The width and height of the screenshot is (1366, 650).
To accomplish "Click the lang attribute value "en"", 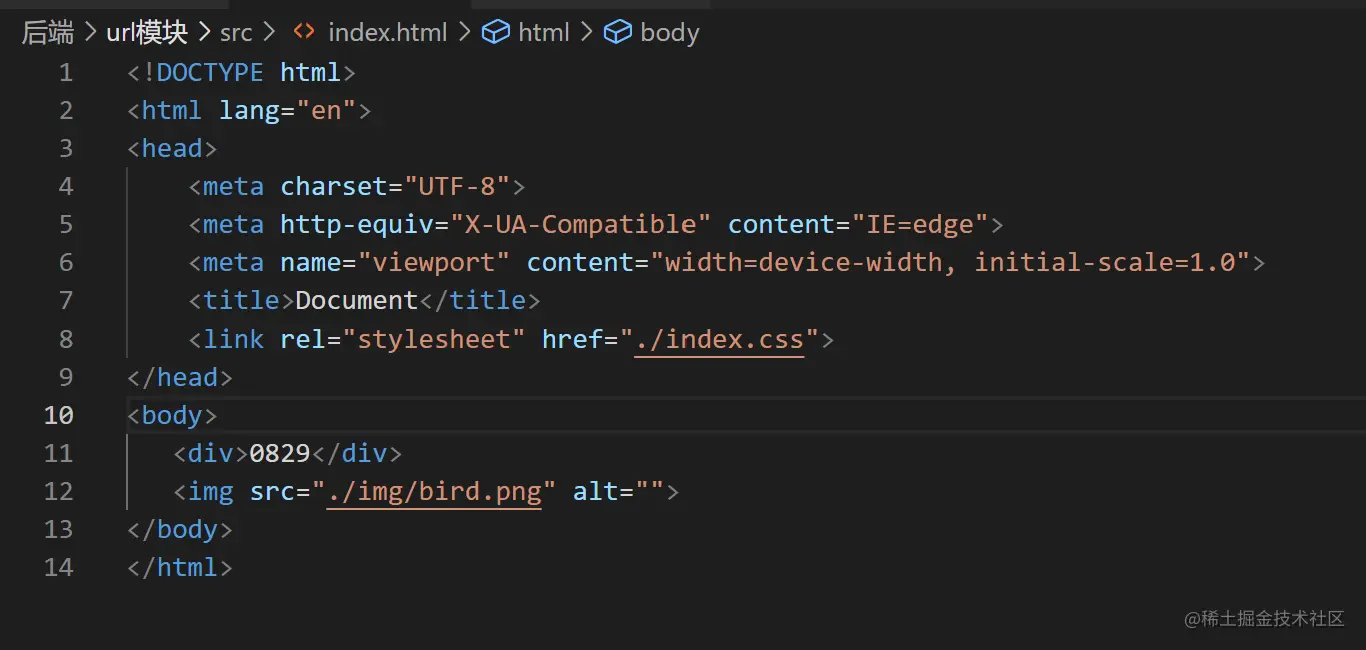I will coord(326,111).
